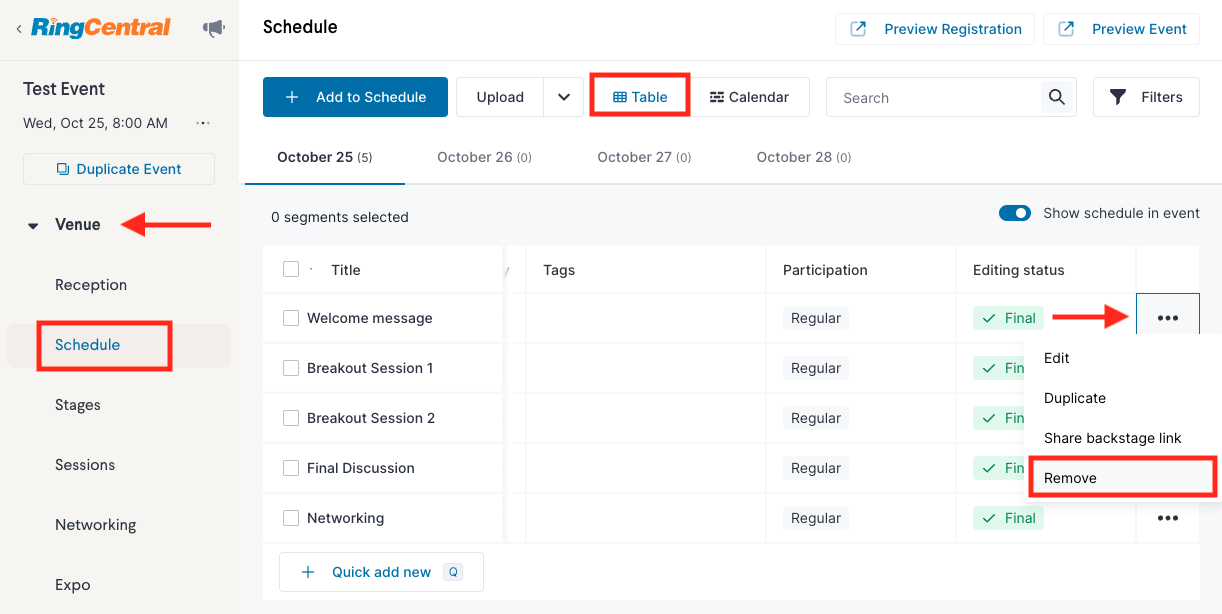Tick the select-all checkbox in the Title header
This screenshot has height=614, width=1222.
(x=291, y=269)
